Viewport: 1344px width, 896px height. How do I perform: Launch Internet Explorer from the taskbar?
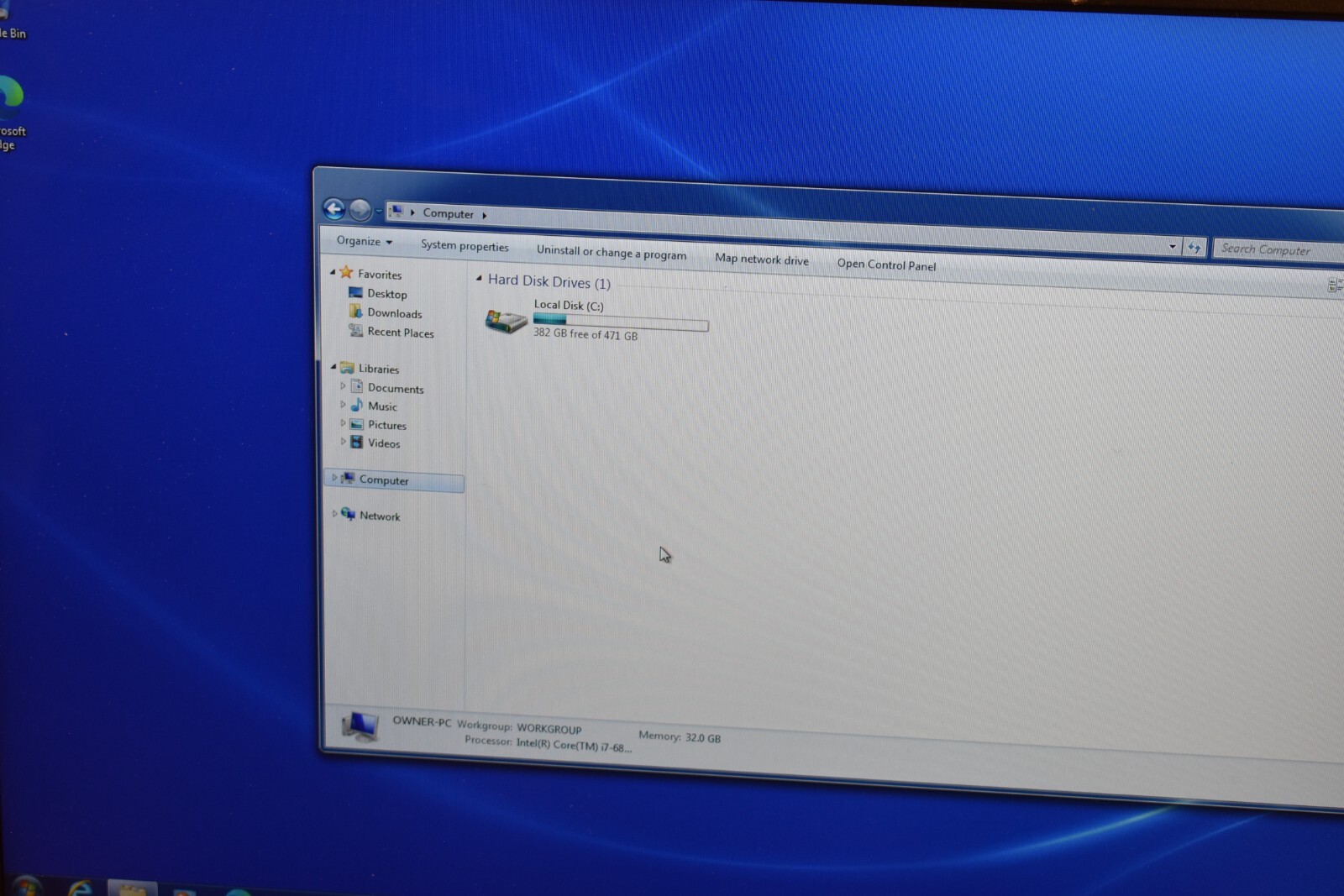[x=81, y=888]
